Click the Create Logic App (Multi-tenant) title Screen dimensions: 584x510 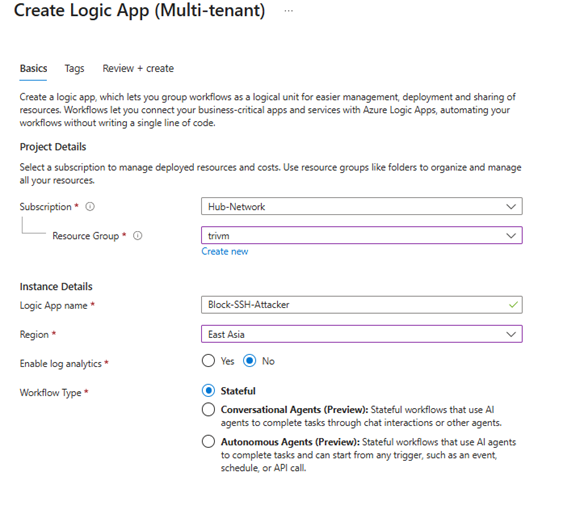pyautogui.click(x=139, y=11)
